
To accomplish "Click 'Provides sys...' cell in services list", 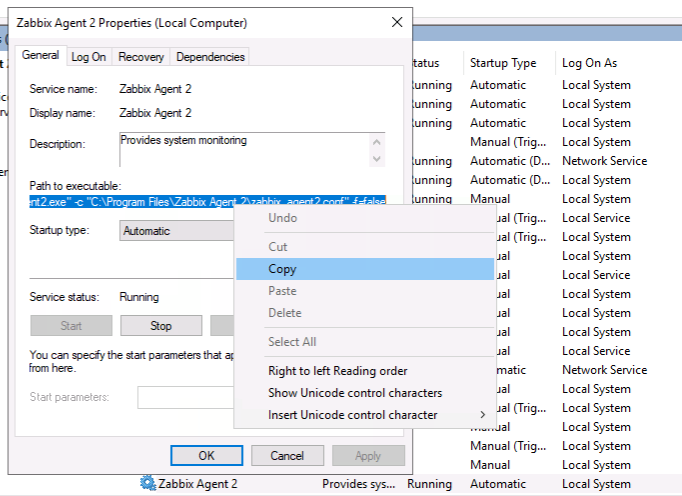I will click(x=358, y=484).
